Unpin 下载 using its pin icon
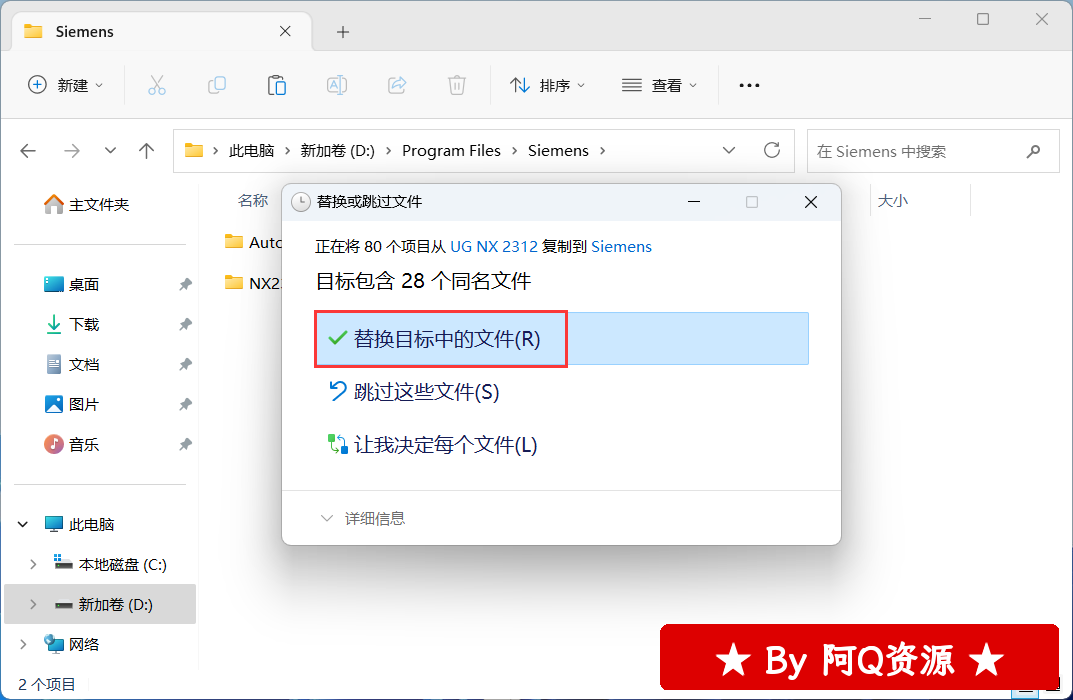Viewport: 1073px width, 700px height. (x=185, y=324)
